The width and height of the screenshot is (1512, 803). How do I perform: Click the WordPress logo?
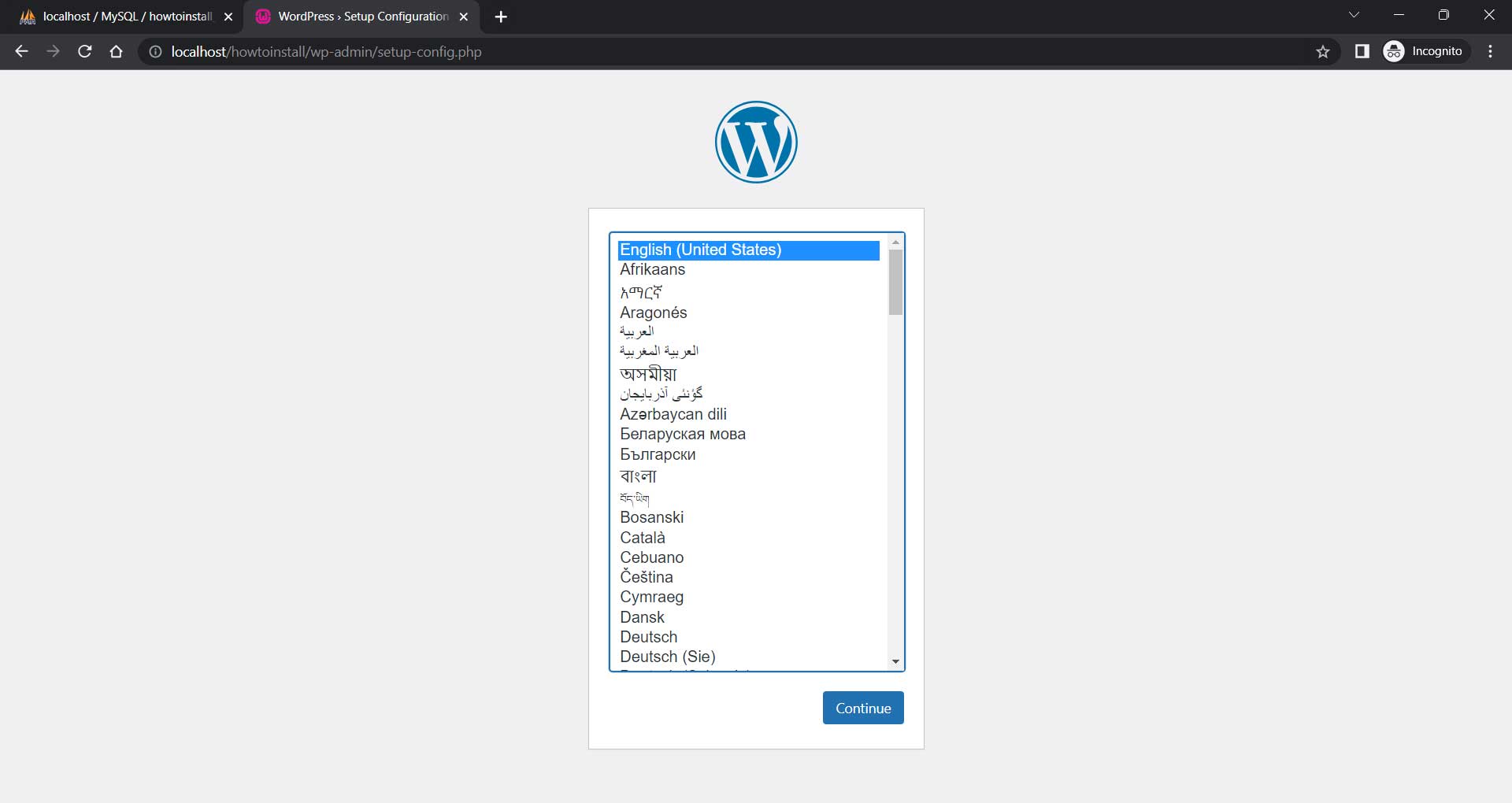755,142
